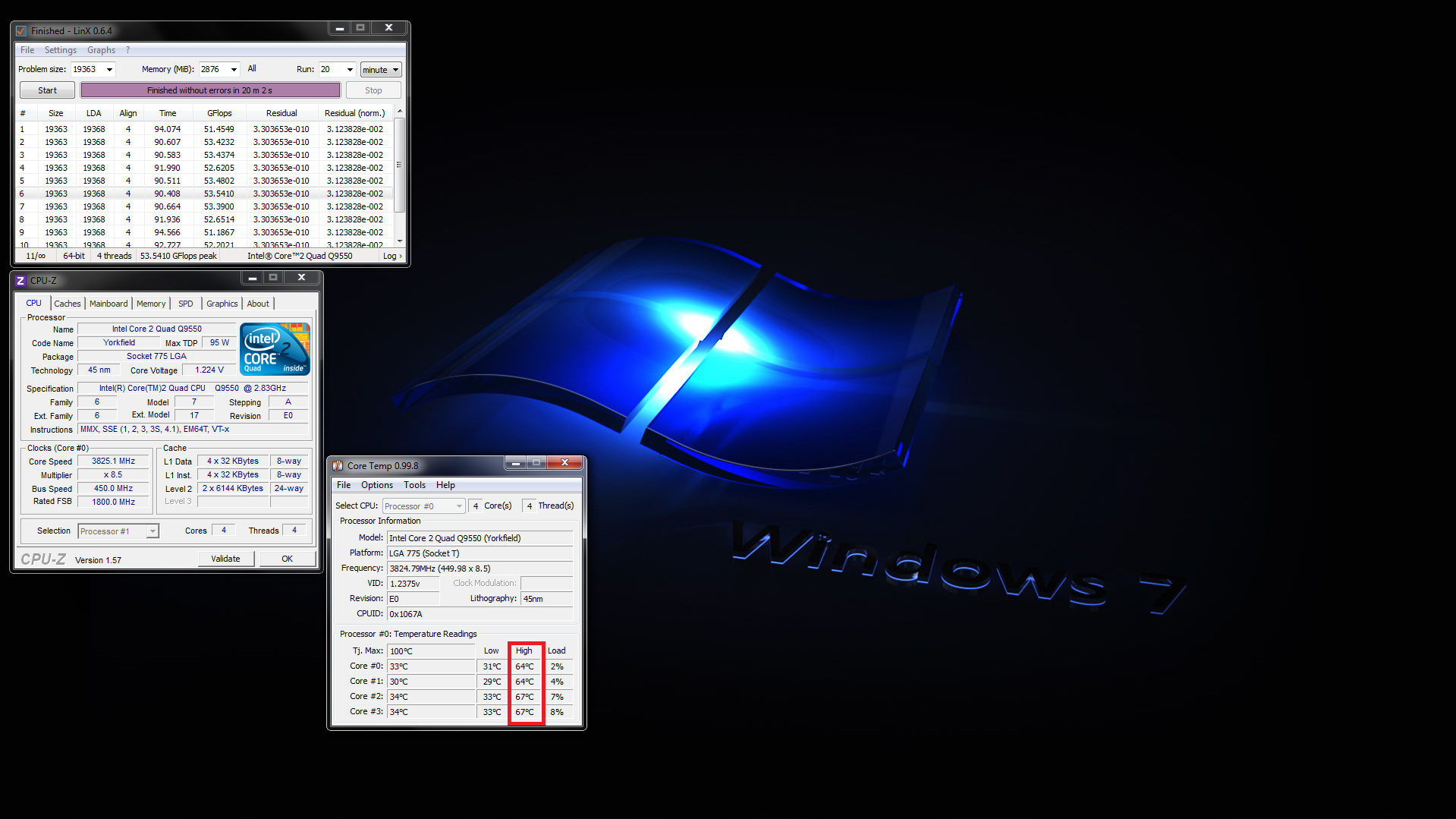Screen dimensions: 1456x819
Task: Click the Core Temp title bar icon
Action: [338, 466]
